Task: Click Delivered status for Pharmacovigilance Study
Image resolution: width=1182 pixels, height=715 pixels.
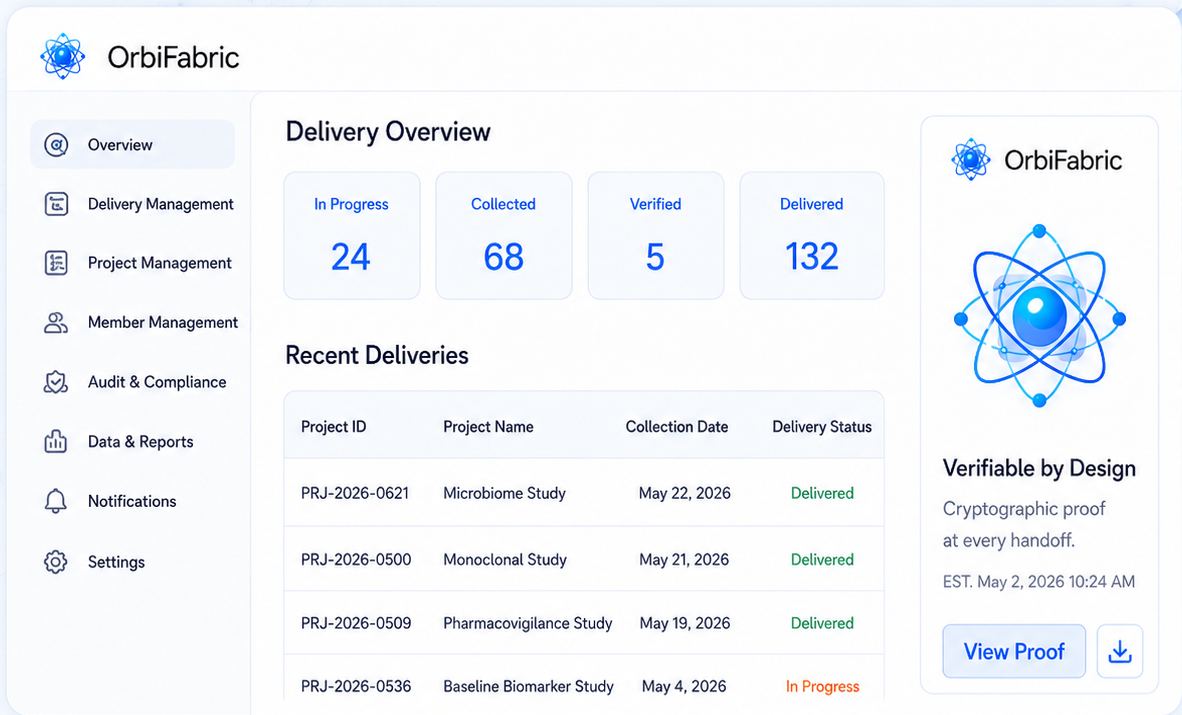Action: pos(822,623)
